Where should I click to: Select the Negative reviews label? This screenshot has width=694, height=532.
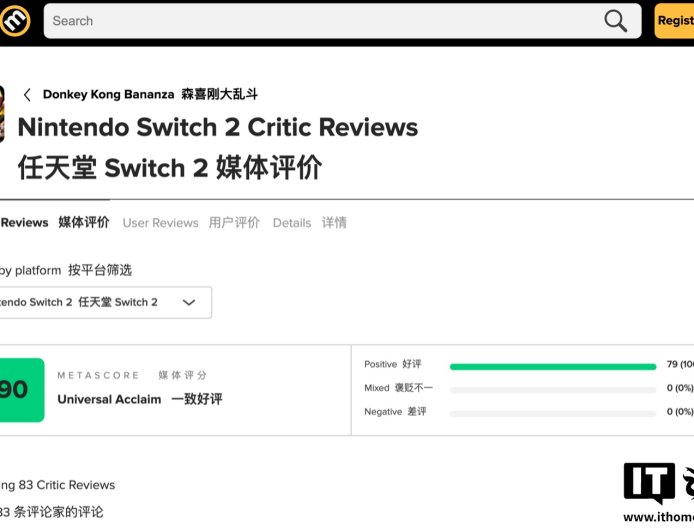pyautogui.click(x=383, y=412)
